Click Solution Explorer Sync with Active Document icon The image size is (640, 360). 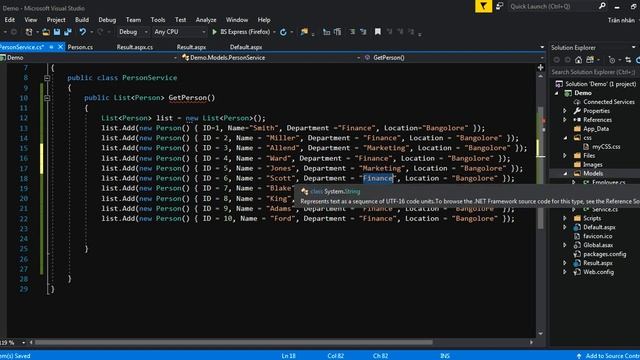[628, 60]
